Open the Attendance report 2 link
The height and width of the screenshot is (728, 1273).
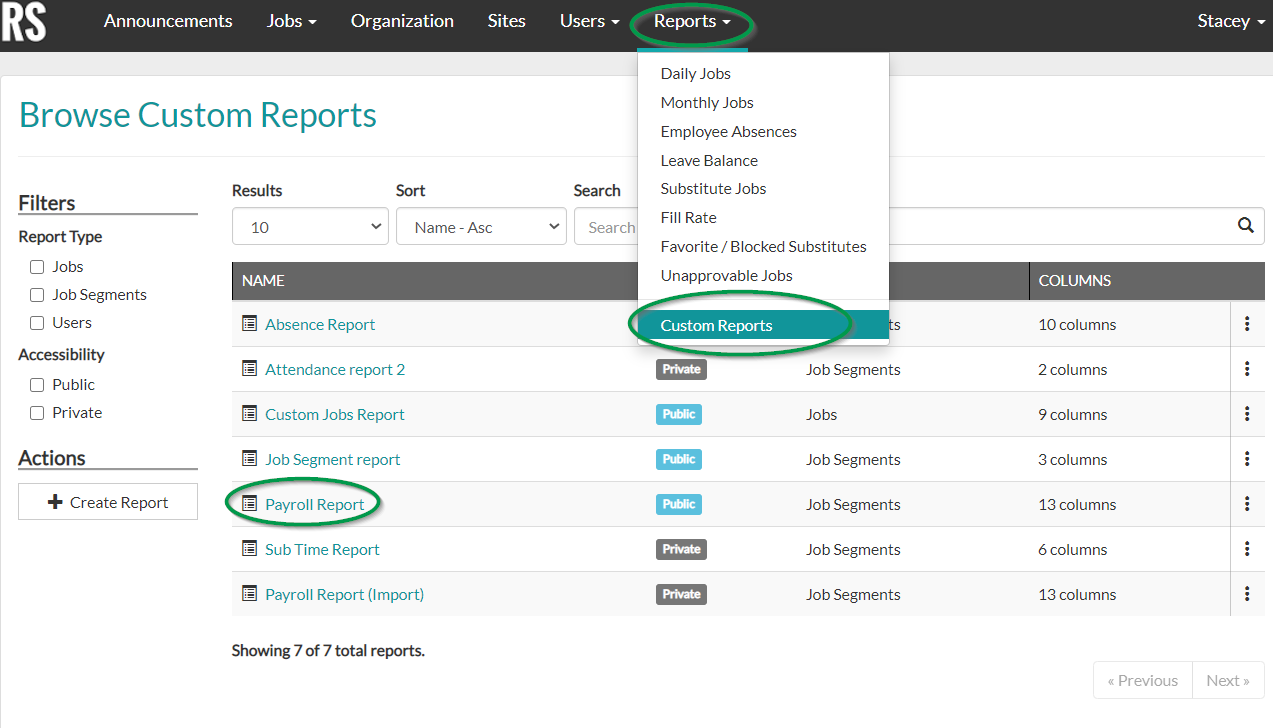pos(335,369)
